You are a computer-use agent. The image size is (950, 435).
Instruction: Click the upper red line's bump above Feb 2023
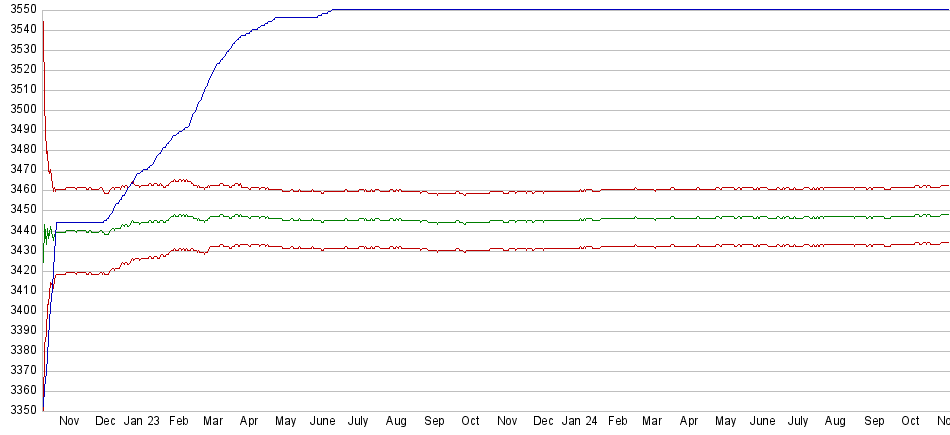(181, 181)
